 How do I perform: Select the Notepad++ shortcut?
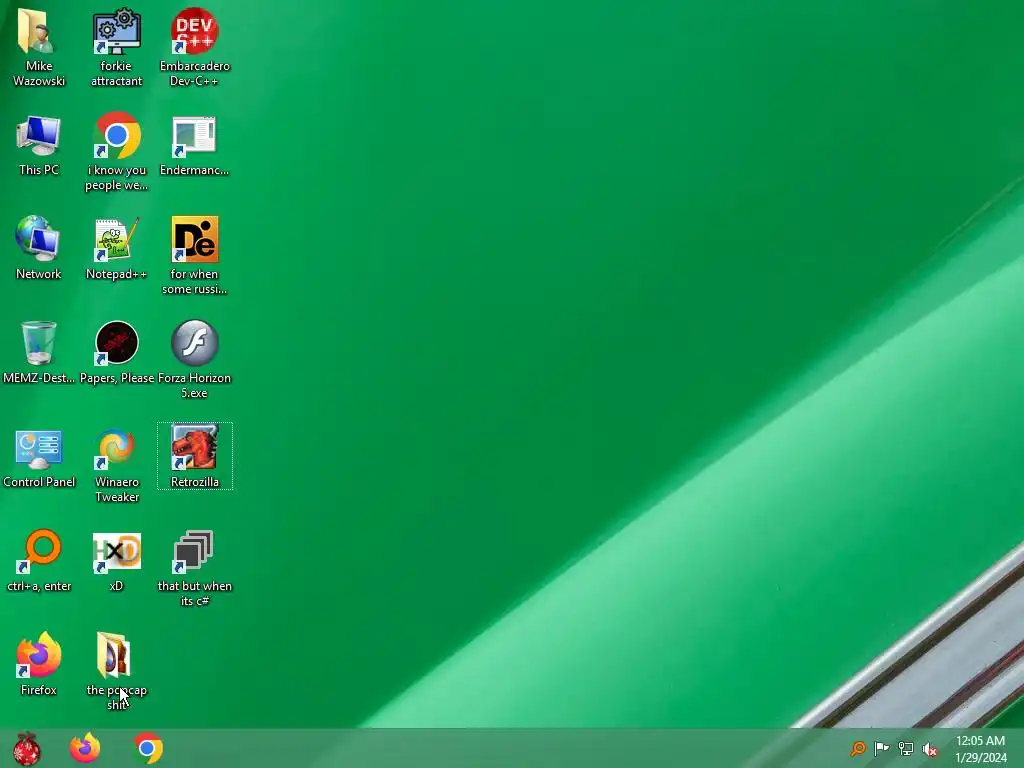(116, 248)
